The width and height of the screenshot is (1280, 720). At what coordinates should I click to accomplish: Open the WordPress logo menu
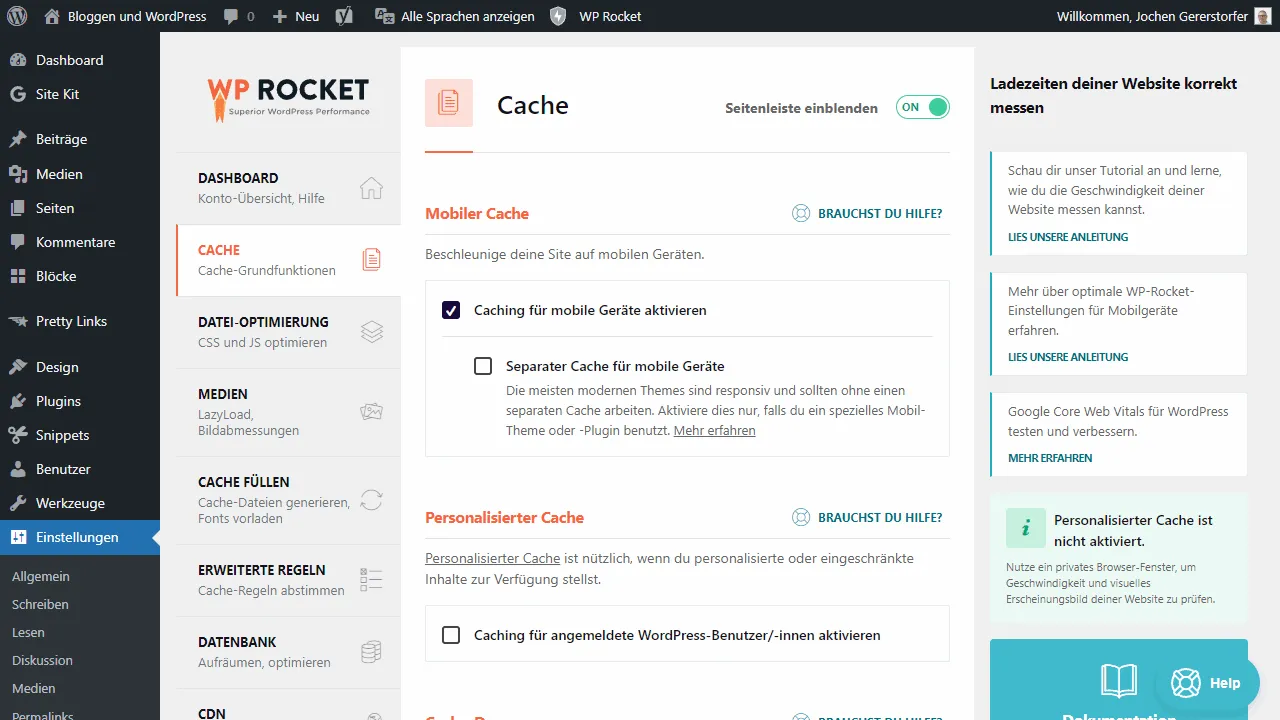(x=16, y=16)
